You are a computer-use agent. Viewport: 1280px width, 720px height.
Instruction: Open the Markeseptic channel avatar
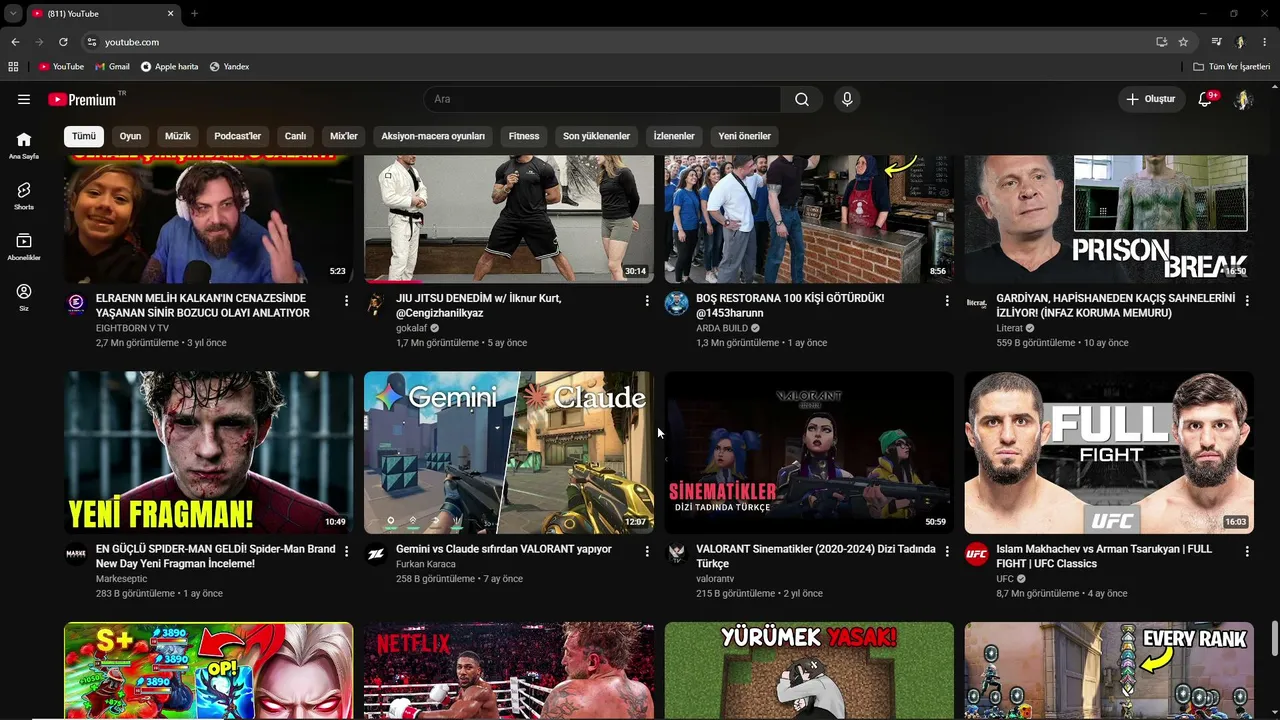(x=76, y=555)
